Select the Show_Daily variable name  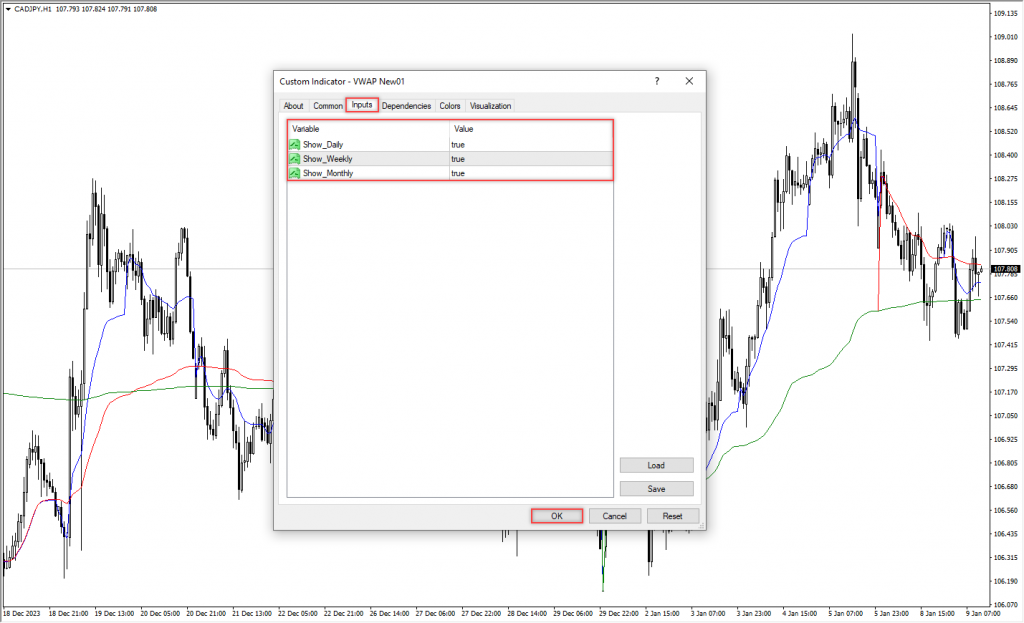[323, 144]
